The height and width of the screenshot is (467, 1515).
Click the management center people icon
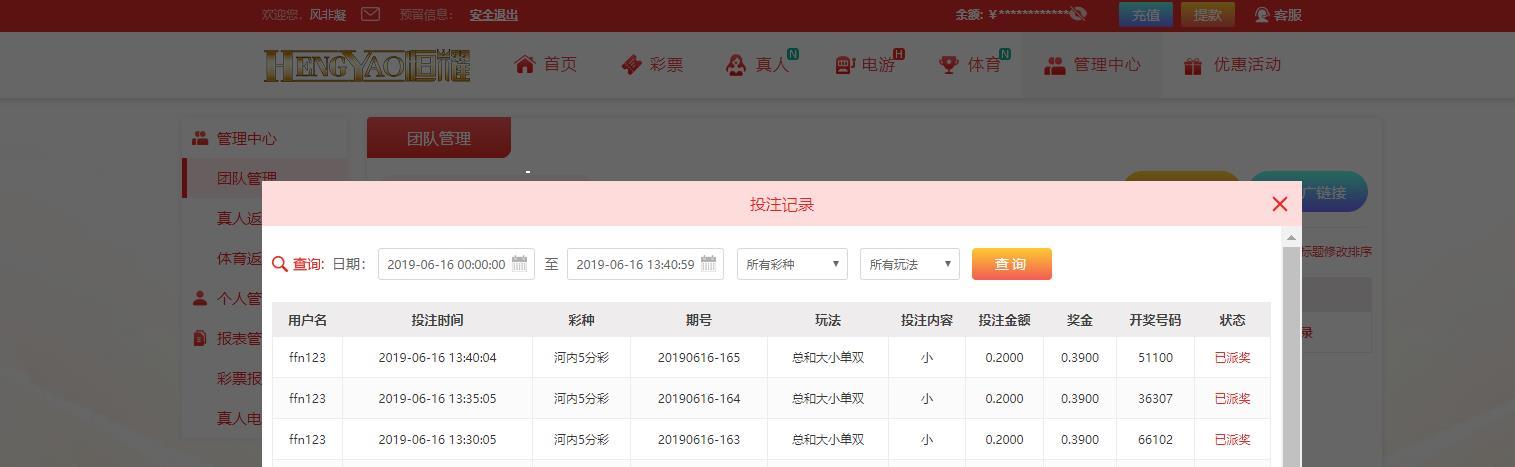click(x=1054, y=65)
